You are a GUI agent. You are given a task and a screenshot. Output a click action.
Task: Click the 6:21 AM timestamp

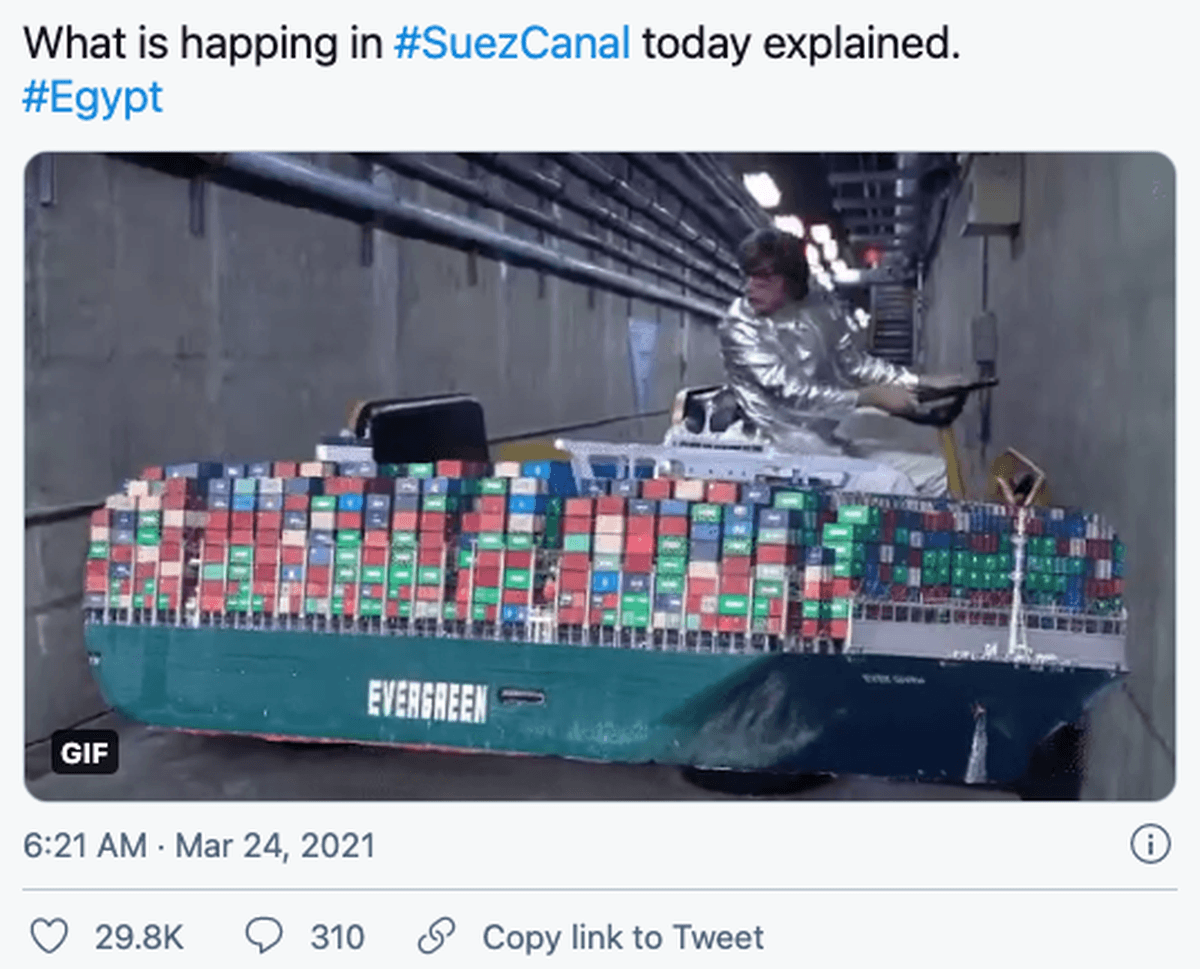click(84, 846)
